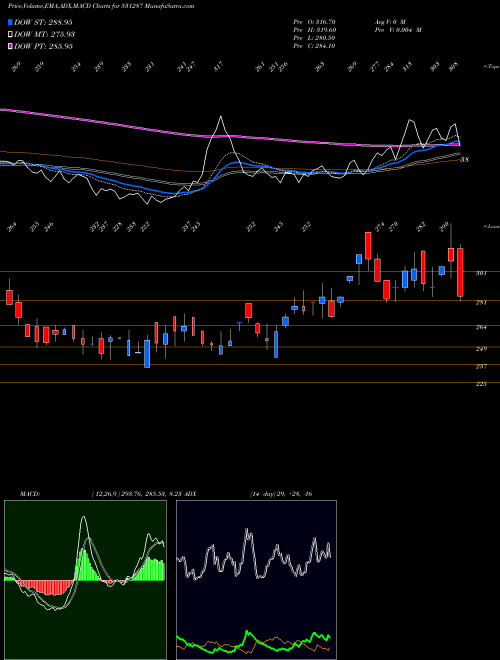Click the 'MACD:' indicator heading
This screenshot has width=500, height=660.
coord(30,494)
